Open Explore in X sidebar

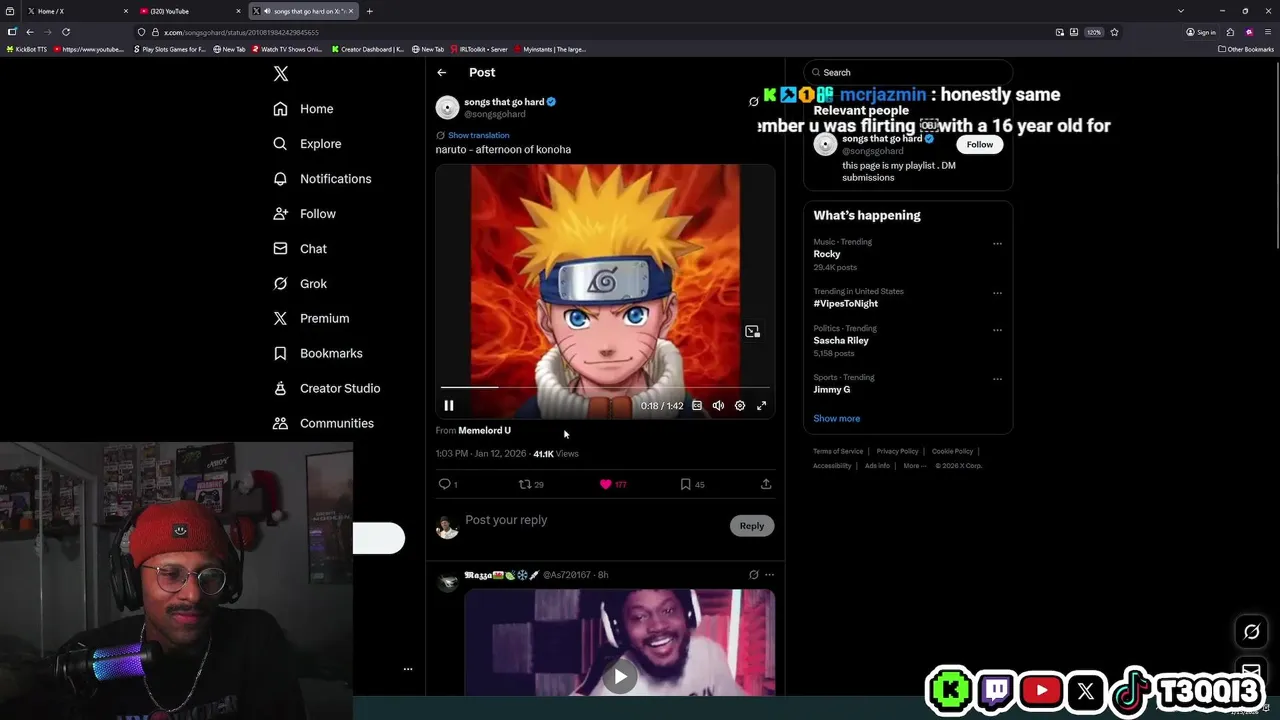pos(308,144)
